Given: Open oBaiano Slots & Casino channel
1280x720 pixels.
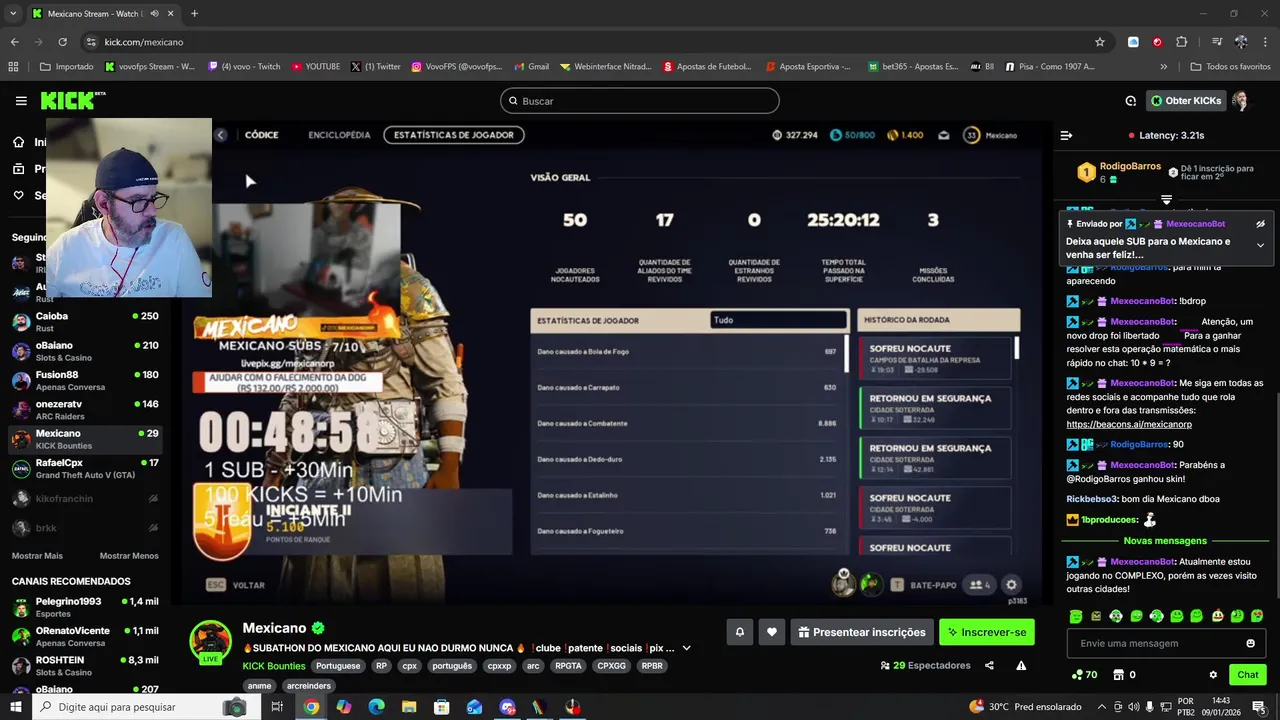Looking at the screenshot, I should [x=85, y=351].
